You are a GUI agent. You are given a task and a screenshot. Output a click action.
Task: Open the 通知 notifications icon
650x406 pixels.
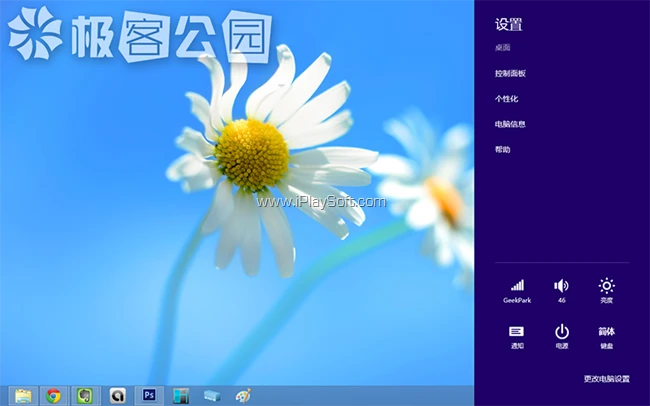(x=517, y=337)
